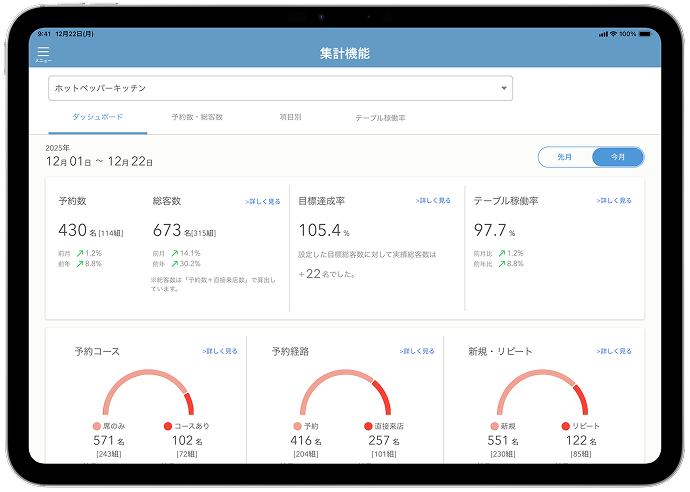Open the 項目別 tab
This screenshot has width=690, height=492.
point(290,117)
